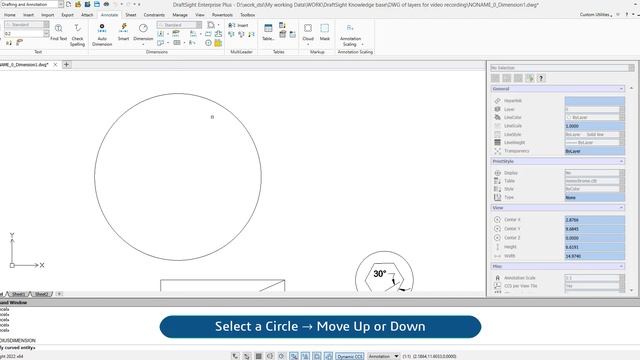Click the trash table icon in Tables group
Image resolution: width=640 pixels, height=360 pixels.
(x=282, y=34)
